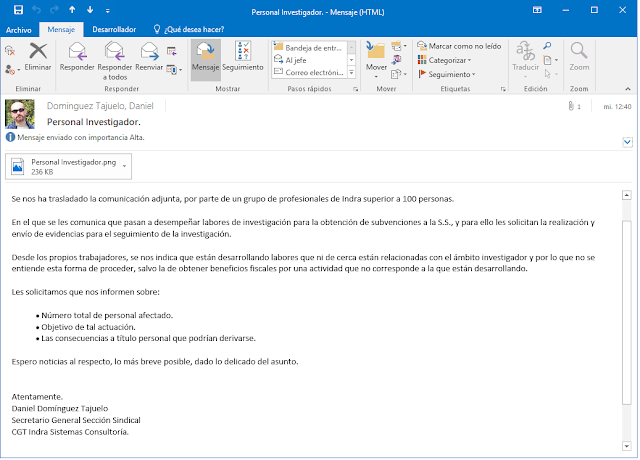Click sender name Dominguez Tajuelo, Daniel
The height and width of the screenshot is (460, 640).
100,106
